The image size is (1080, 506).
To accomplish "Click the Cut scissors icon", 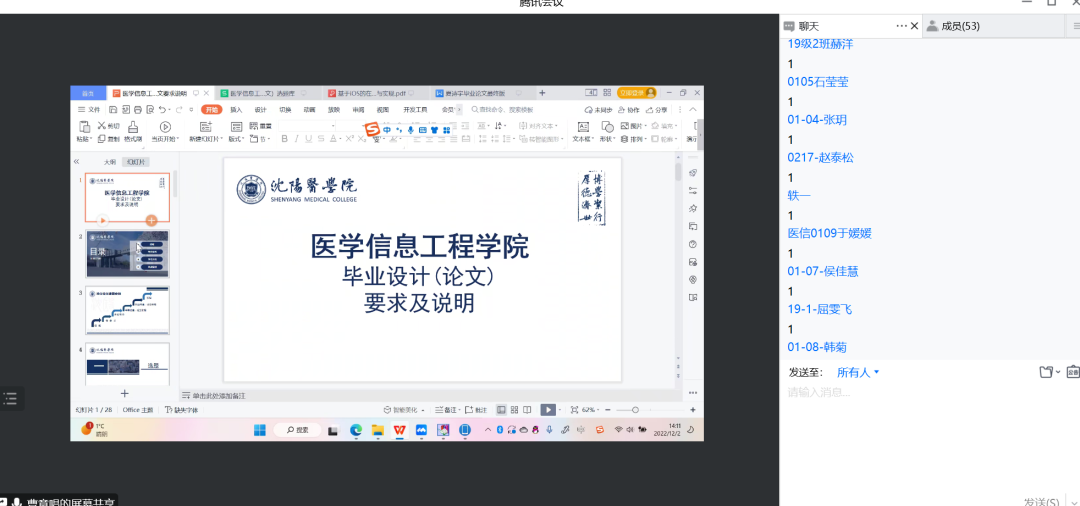I will coord(102,126).
